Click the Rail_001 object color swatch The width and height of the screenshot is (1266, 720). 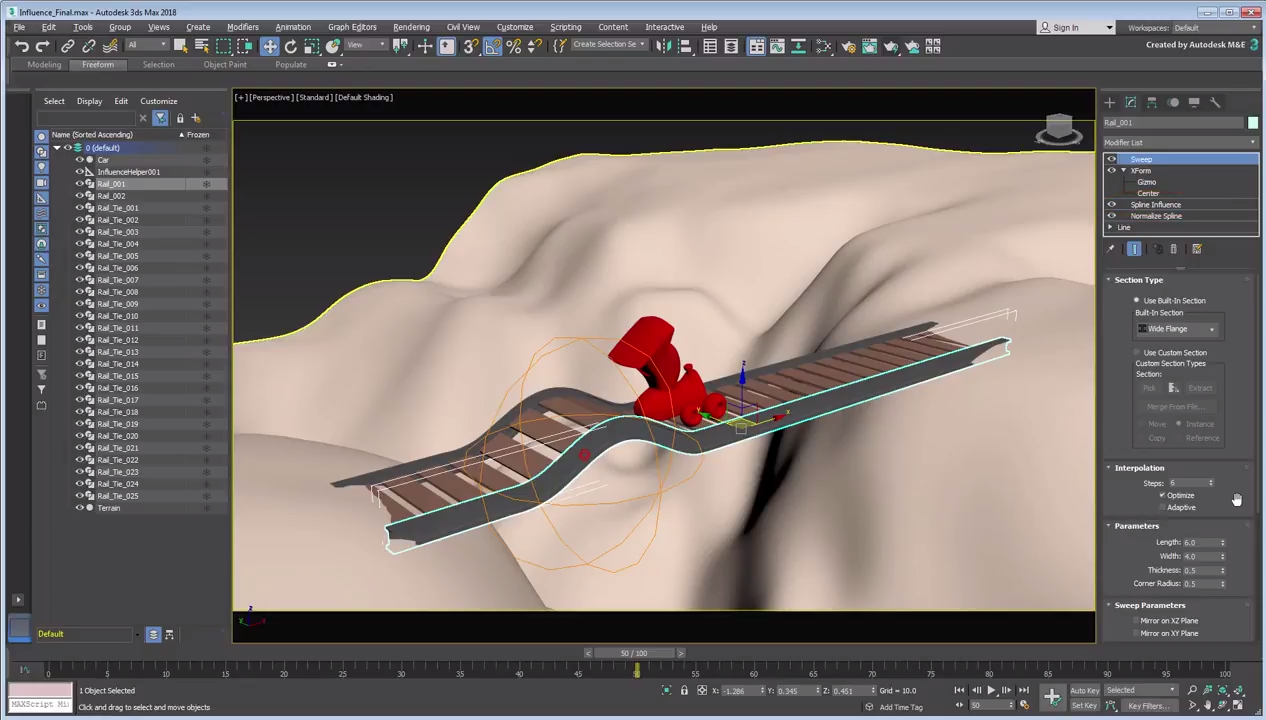pyautogui.click(x=1252, y=123)
